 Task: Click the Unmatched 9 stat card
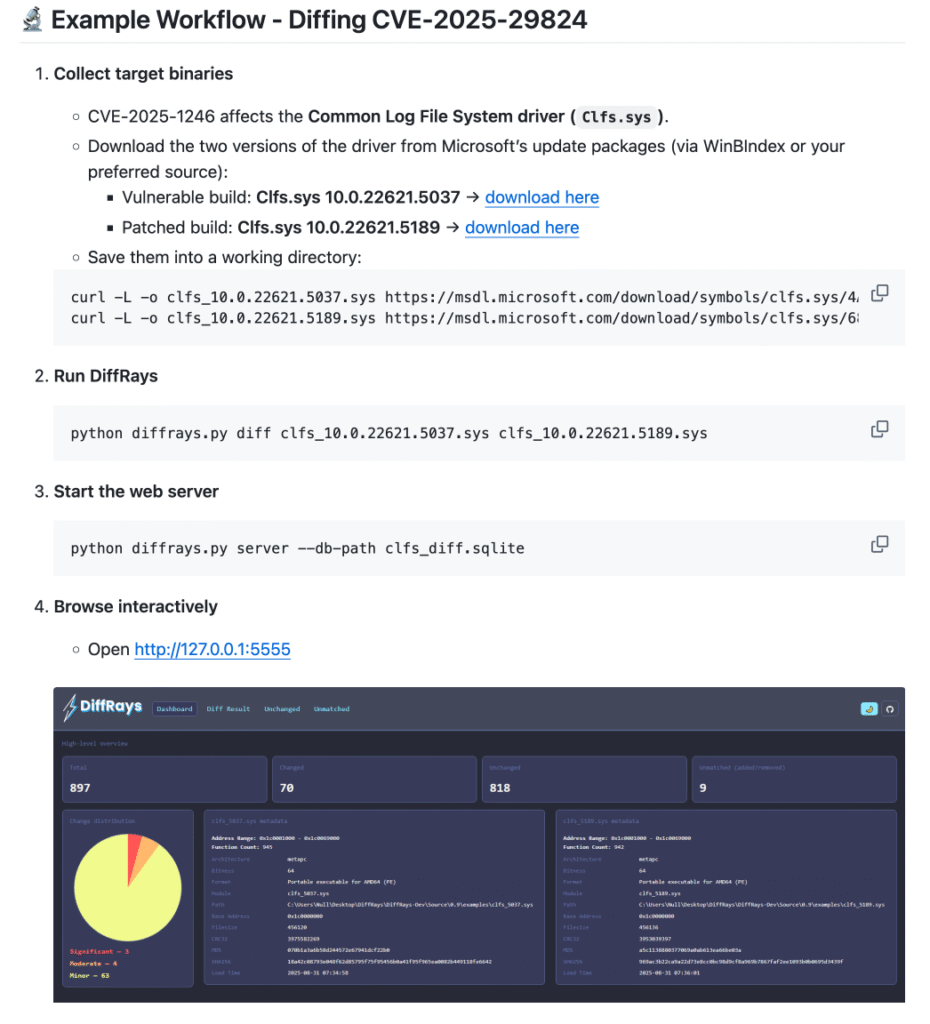pyautogui.click(x=793, y=779)
